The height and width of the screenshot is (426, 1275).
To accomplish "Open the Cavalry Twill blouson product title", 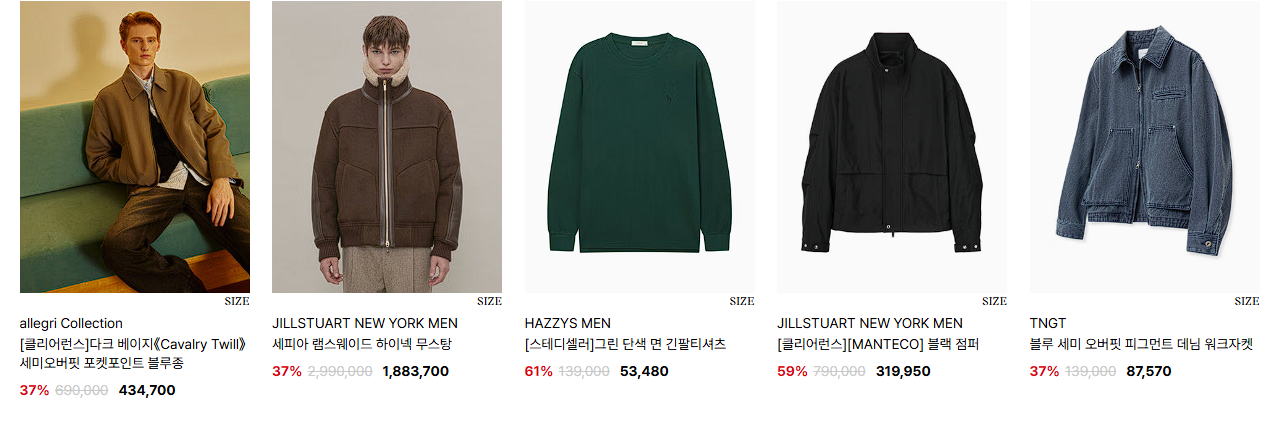I will point(133,354).
